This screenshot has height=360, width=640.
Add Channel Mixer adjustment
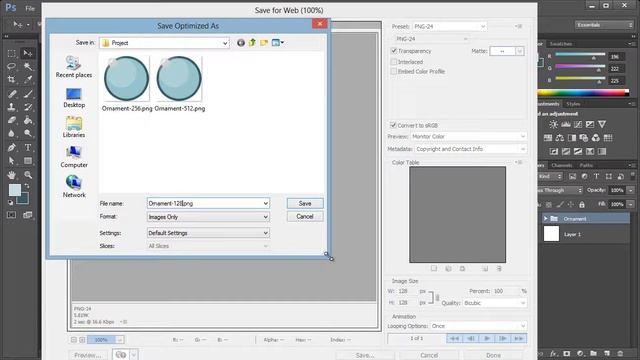click(x=596, y=138)
